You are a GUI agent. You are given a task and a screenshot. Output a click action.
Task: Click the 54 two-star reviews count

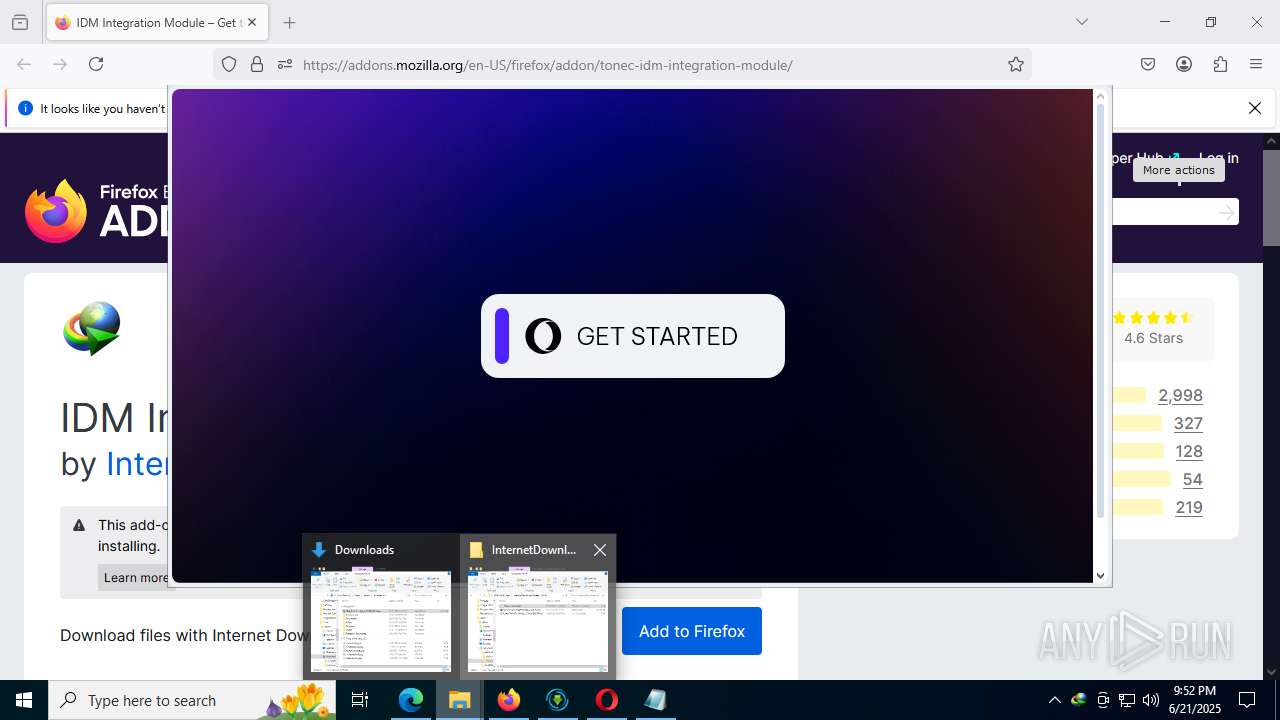pos(1192,479)
